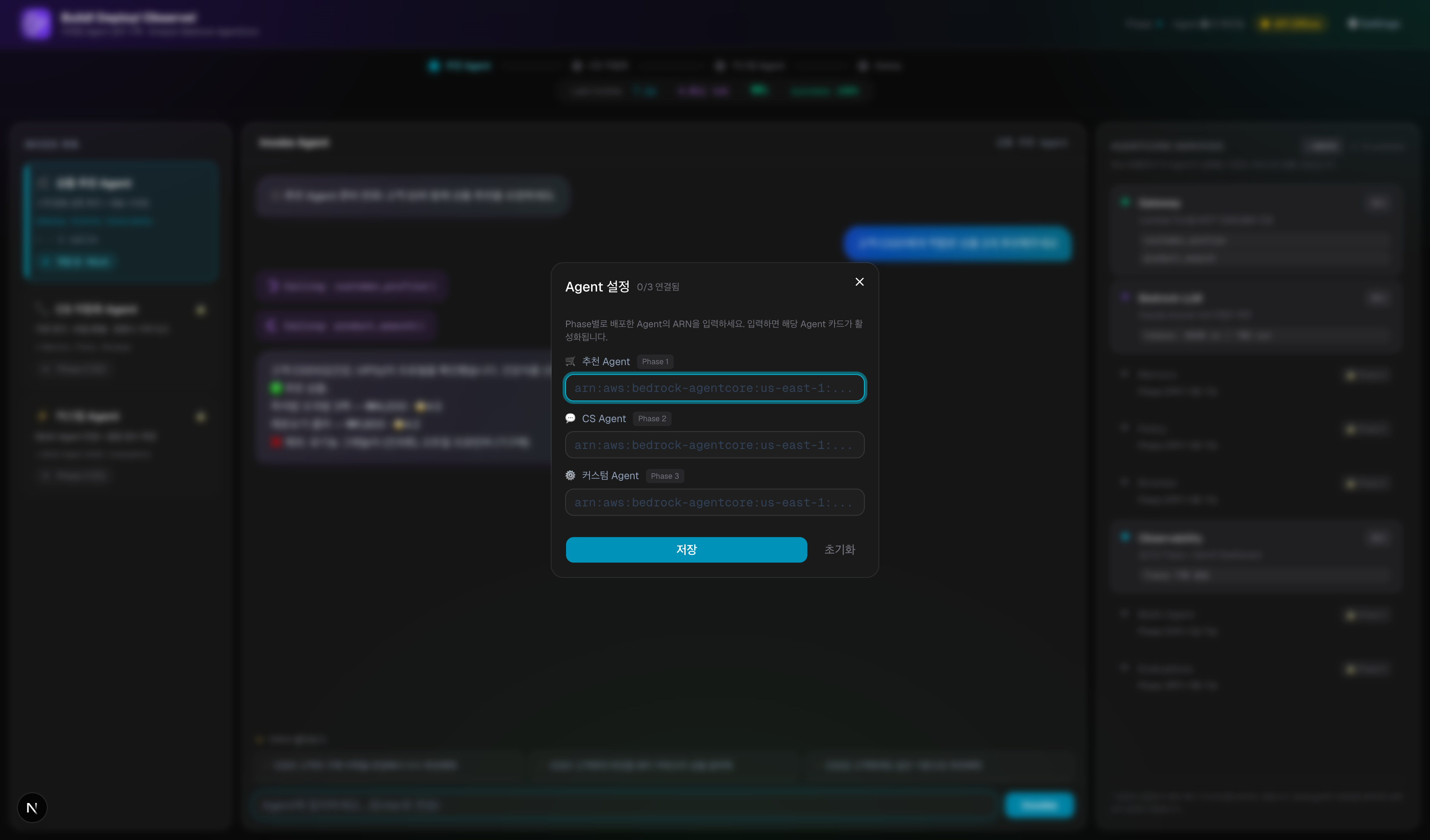The image size is (1430, 840).
Task: Click the Agent 설정 dialog title
Action: click(597, 287)
